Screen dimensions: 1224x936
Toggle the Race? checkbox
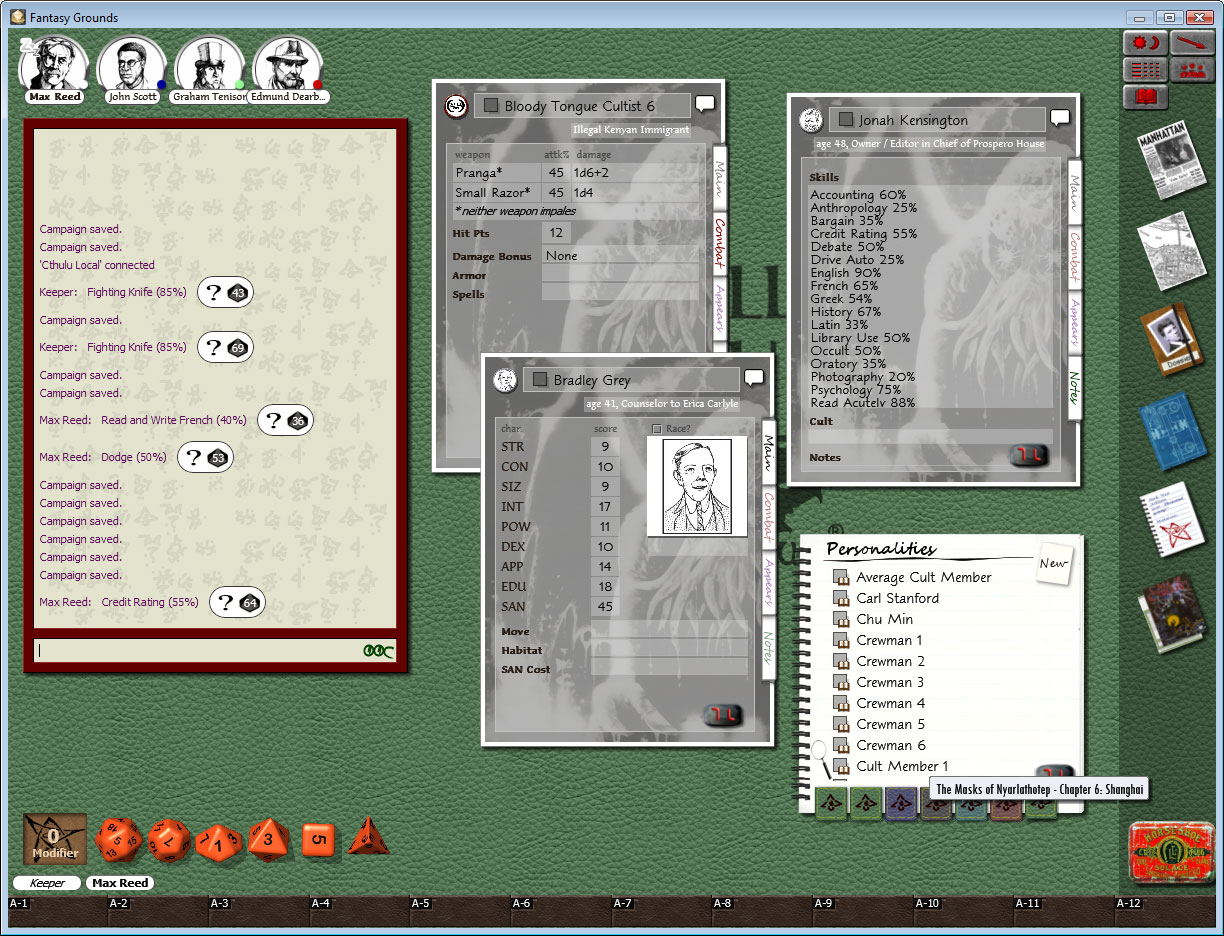[x=657, y=429]
